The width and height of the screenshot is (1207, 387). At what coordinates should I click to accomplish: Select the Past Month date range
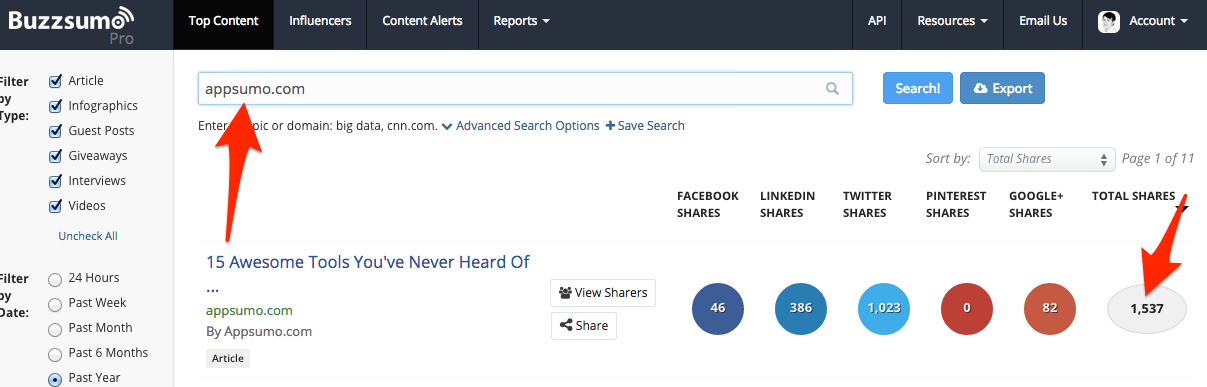pyautogui.click(x=55, y=329)
